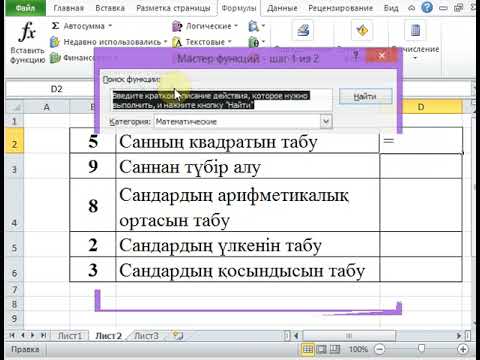Click the Логические question-mark book icon
The image size is (480, 360).
(x=177, y=26)
